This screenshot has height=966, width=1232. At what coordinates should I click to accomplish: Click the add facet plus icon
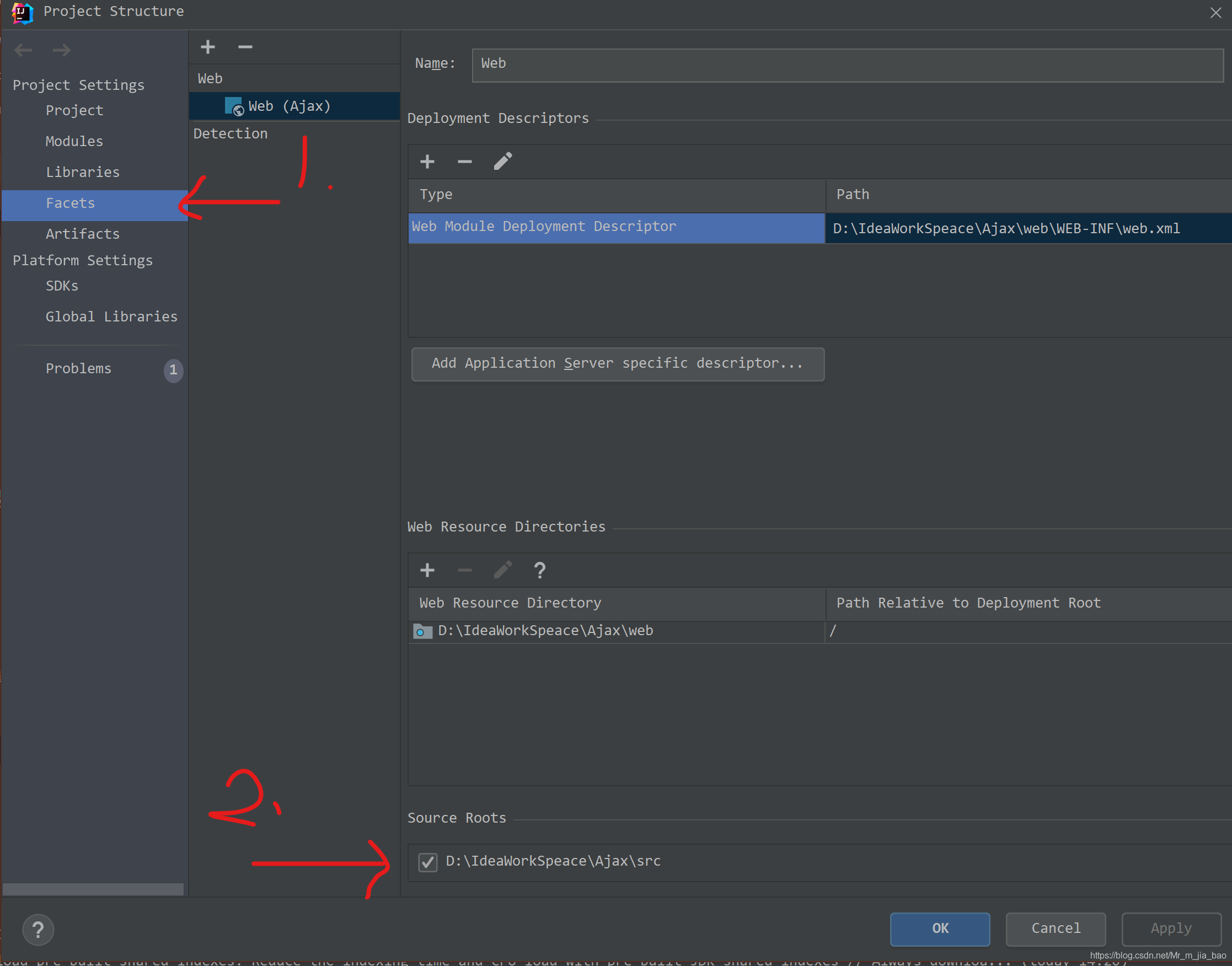207,47
